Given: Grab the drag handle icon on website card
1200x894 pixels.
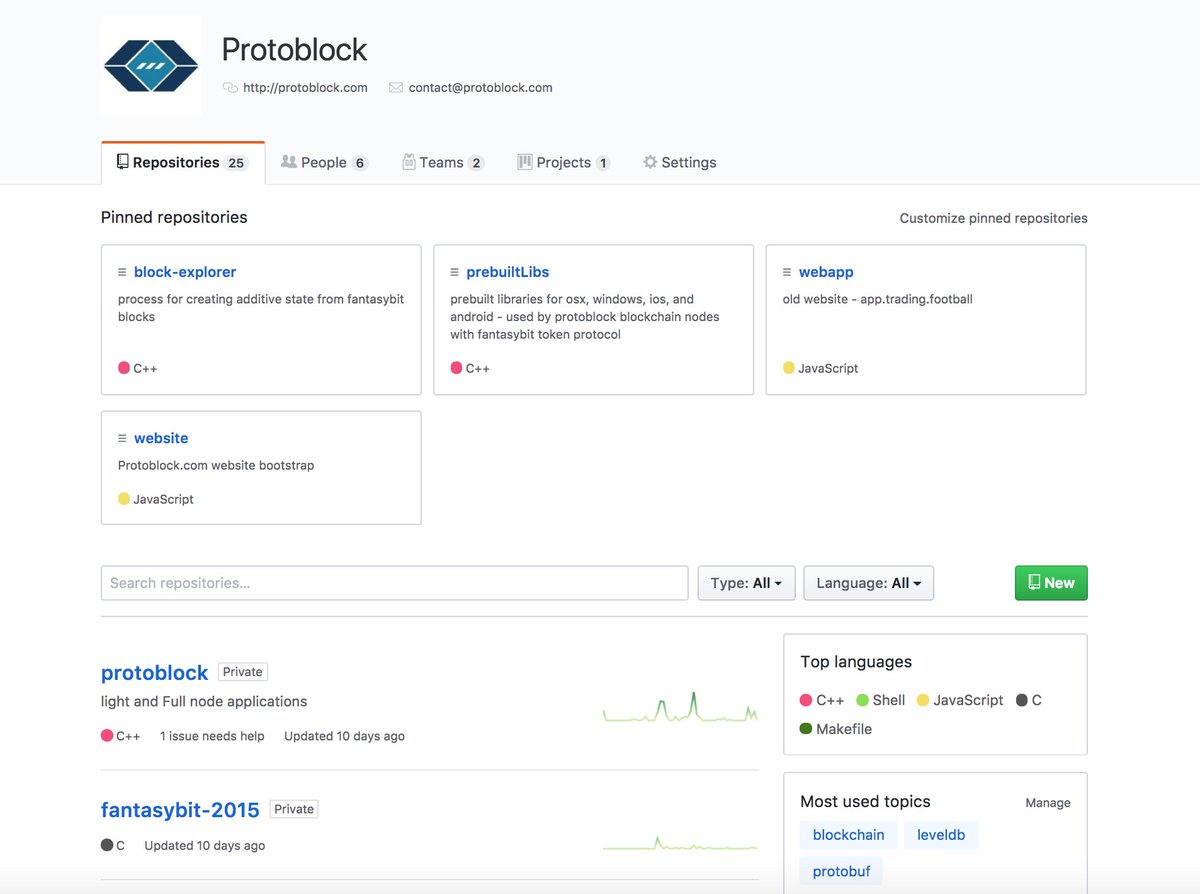Looking at the screenshot, I should tap(123, 438).
